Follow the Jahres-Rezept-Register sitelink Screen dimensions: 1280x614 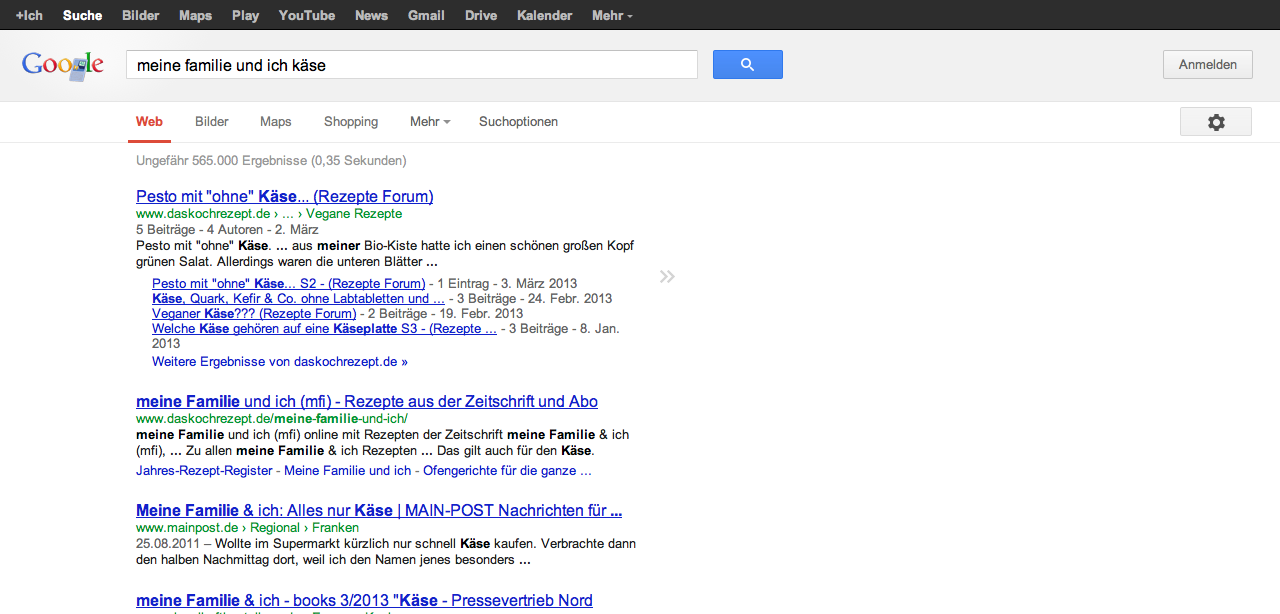204,471
